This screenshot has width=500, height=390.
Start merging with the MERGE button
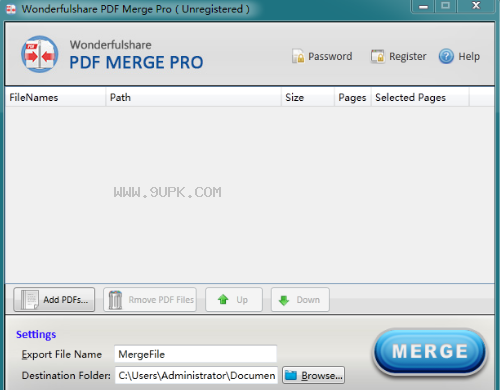[x=430, y=352]
